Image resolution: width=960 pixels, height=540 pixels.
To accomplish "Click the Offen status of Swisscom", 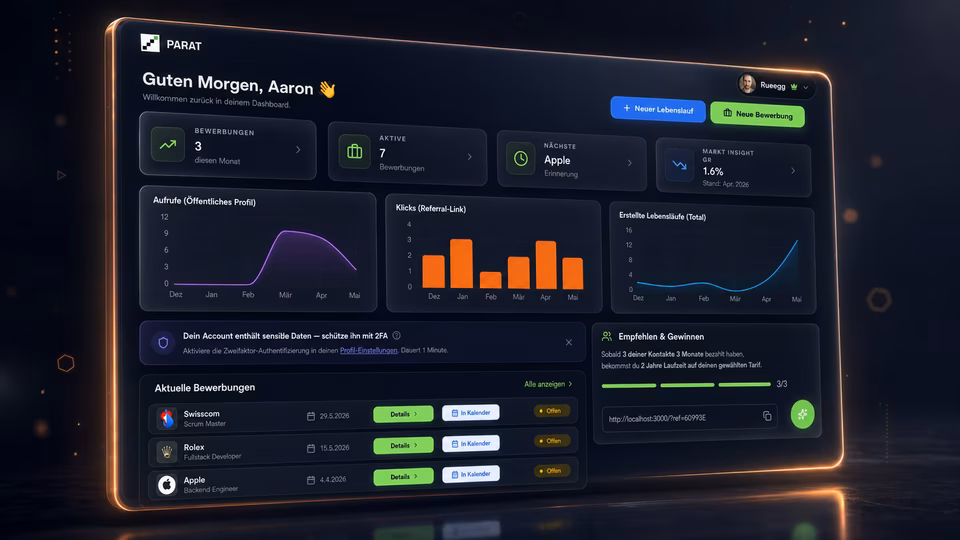I will (x=551, y=411).
